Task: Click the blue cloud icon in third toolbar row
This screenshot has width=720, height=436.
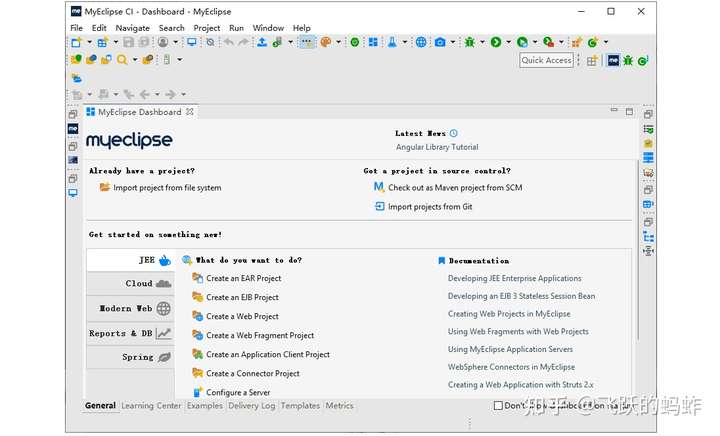Action: [x=77, y=78]
